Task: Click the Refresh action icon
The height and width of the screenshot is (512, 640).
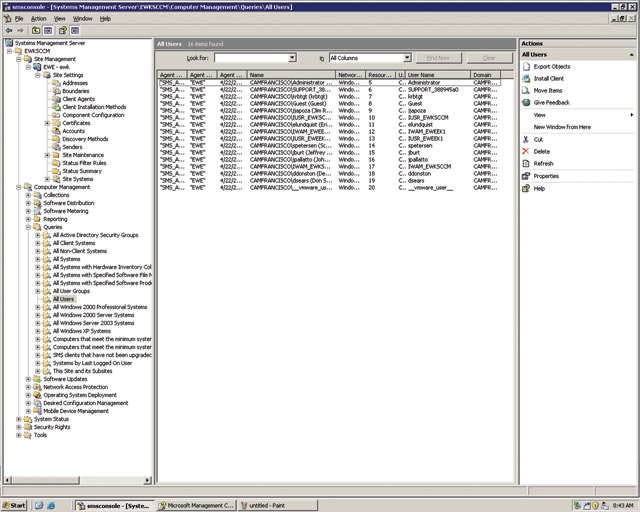Action: pyautogui.click(x=526, y=164)
